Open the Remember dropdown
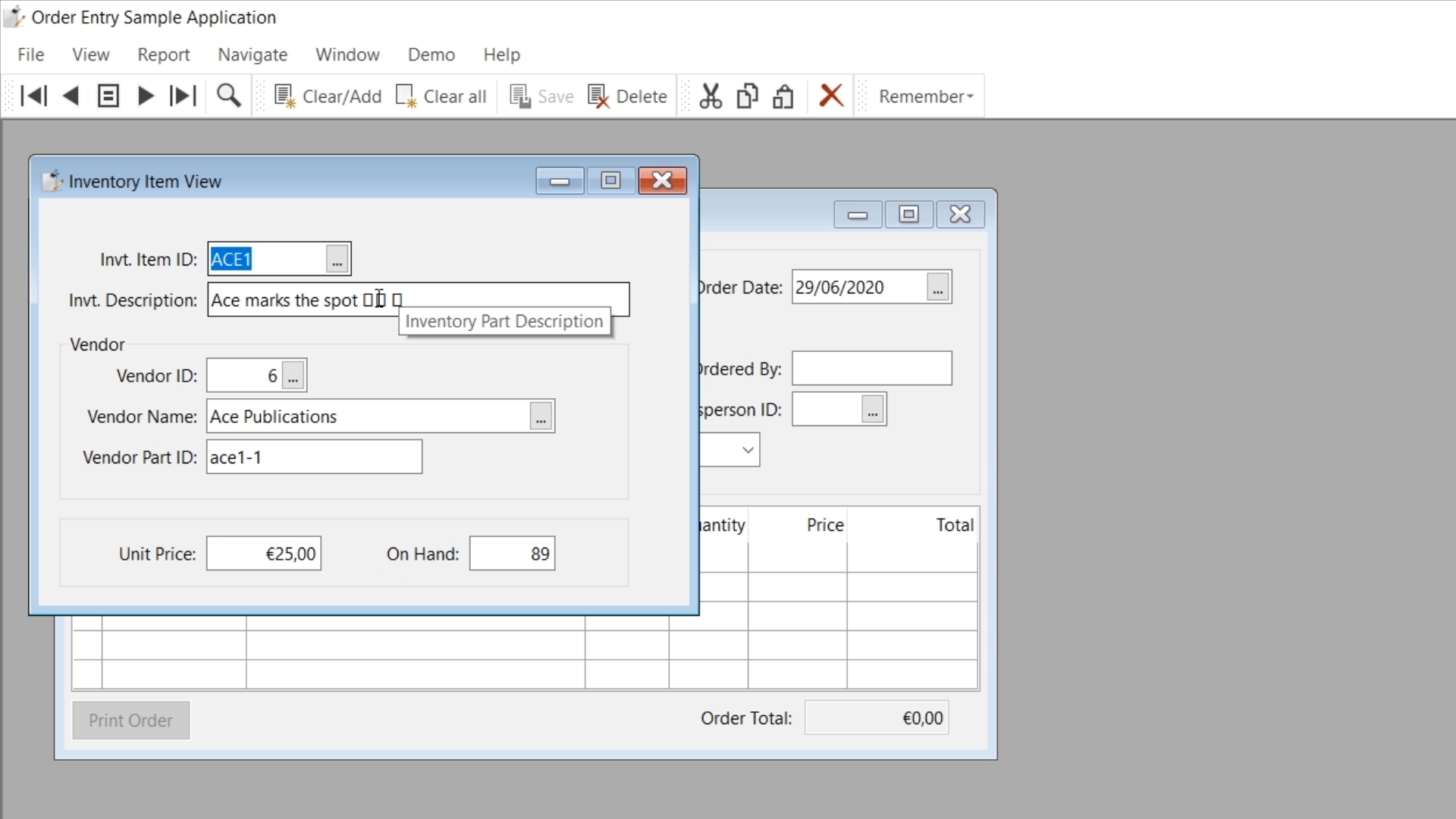 (x=925, y=96)
